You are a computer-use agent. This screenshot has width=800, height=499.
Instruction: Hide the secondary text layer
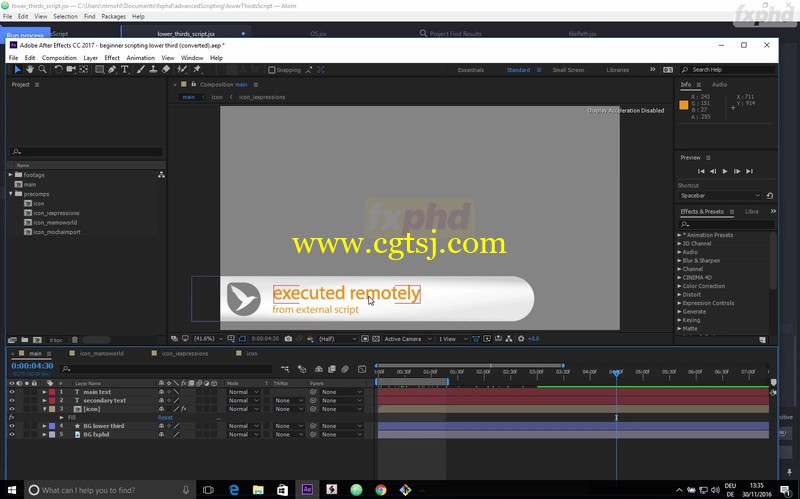[12, 401]
